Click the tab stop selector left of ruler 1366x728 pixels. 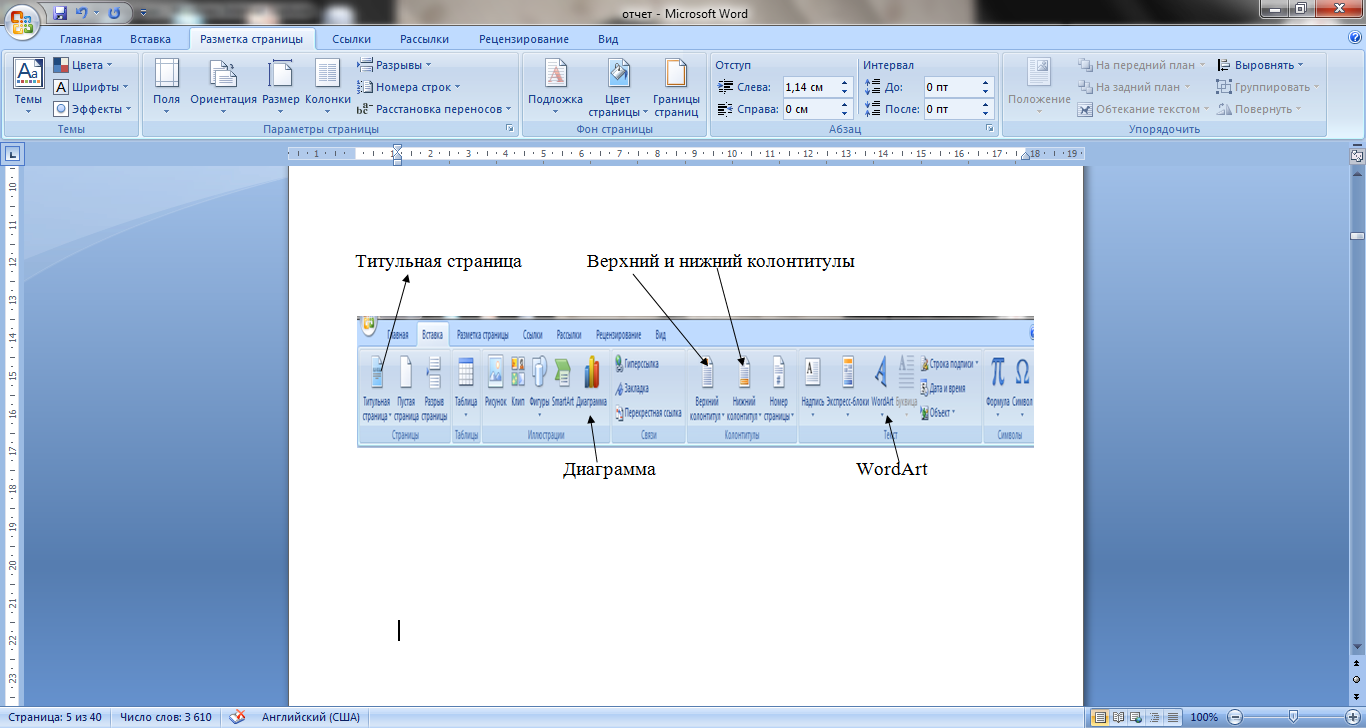[13, 154]
